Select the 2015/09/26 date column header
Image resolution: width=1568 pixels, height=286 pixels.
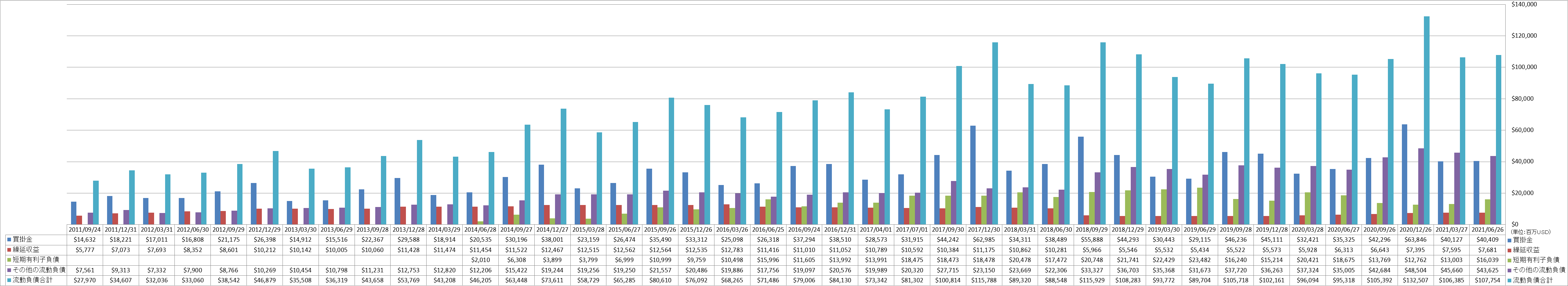point(660,230)
